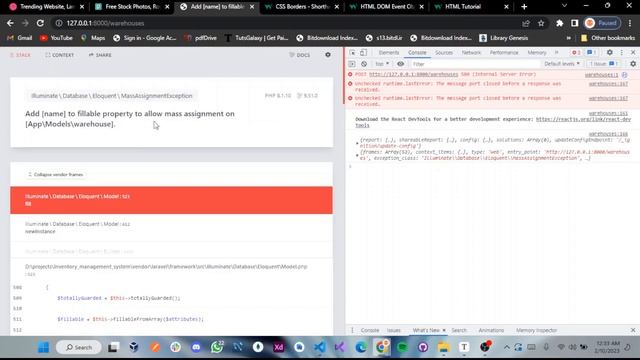This screenshot has width=640, height=360.
Task: Open Discord from the taskbar
Action: coord(196,347)
